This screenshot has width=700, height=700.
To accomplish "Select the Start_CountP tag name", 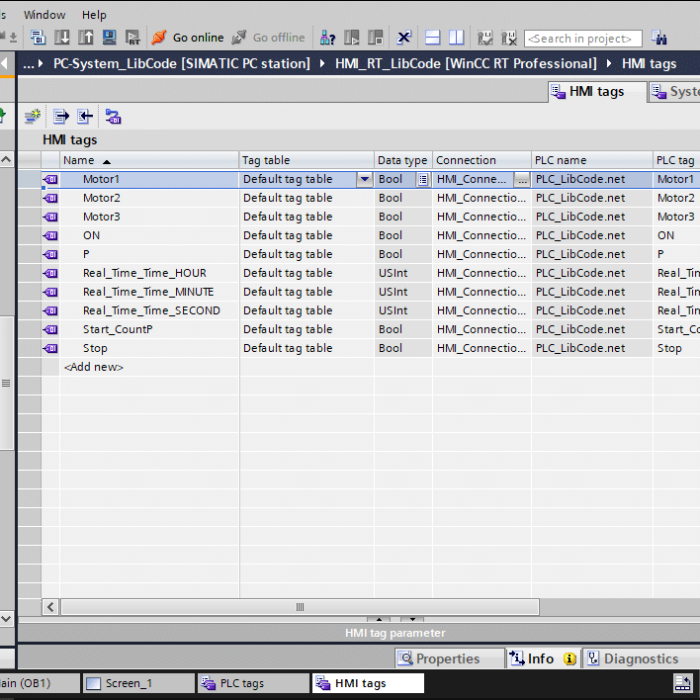I will click(118, 329).
